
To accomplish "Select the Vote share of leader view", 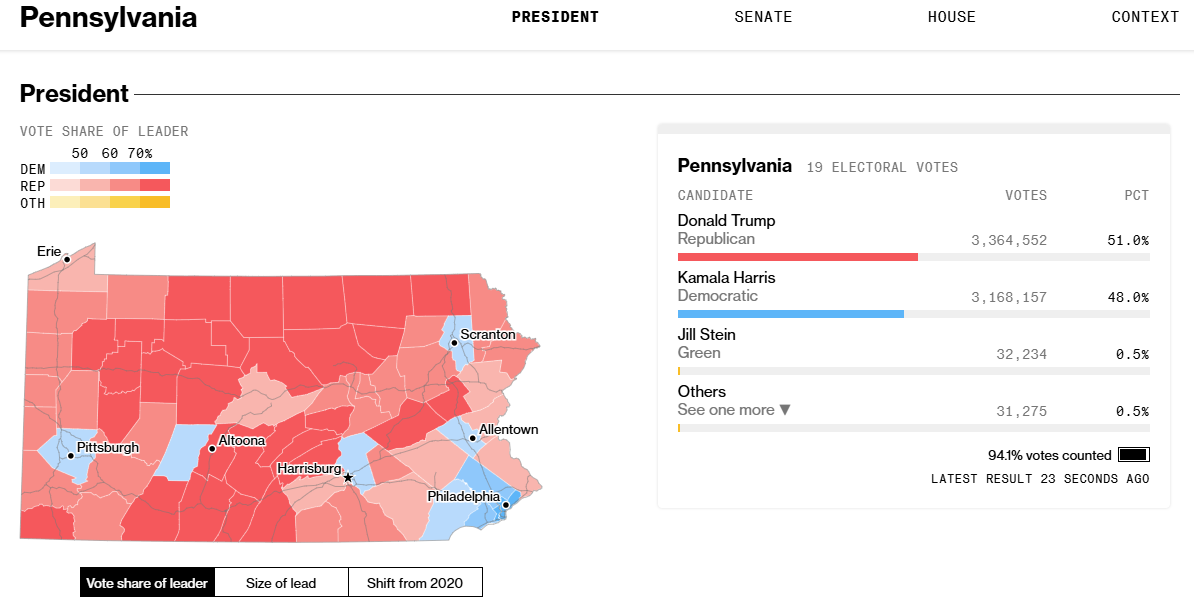I will [x=147, y=583].
